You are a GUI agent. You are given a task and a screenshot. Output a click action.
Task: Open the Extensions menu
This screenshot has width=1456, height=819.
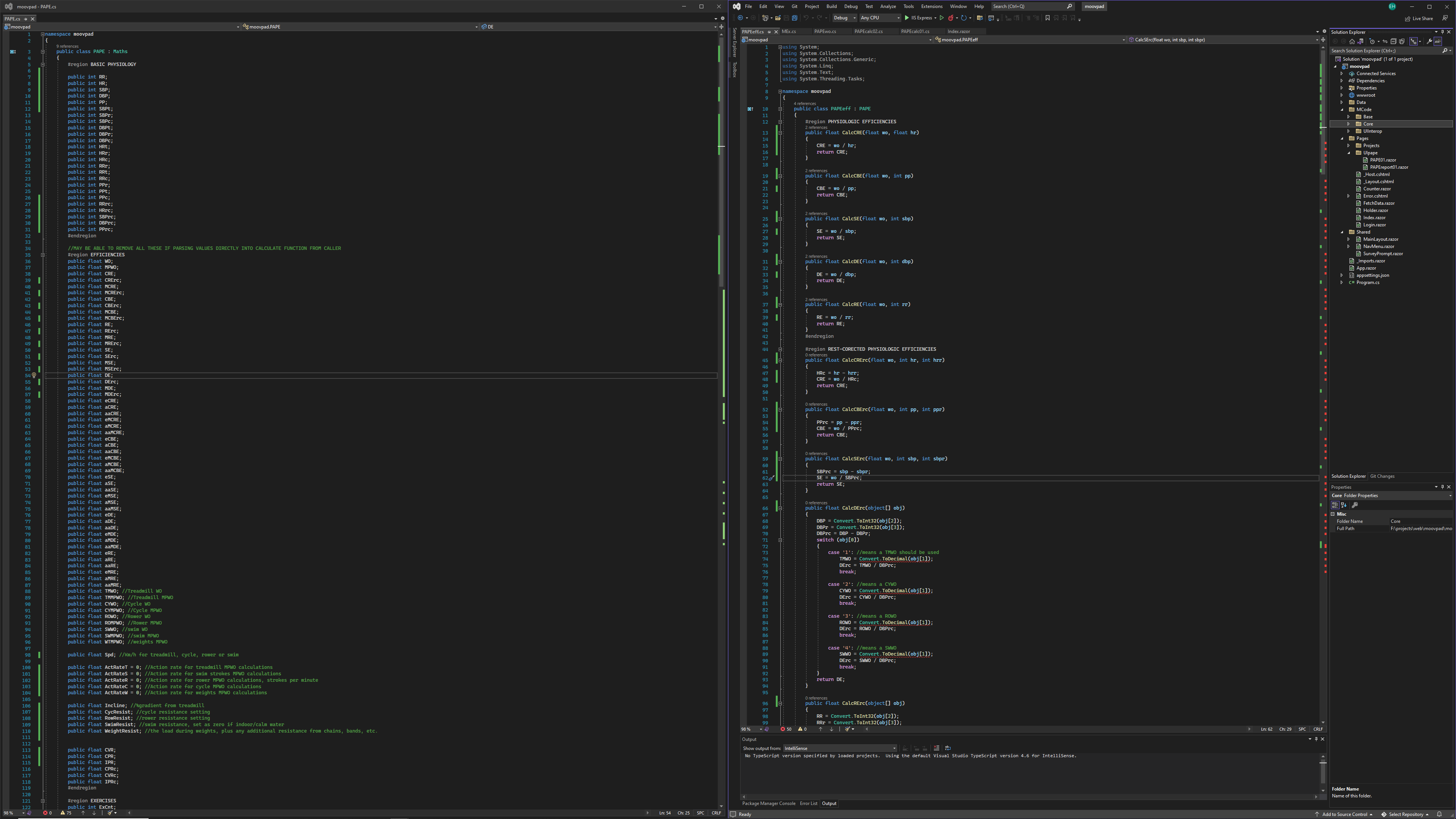932,6
